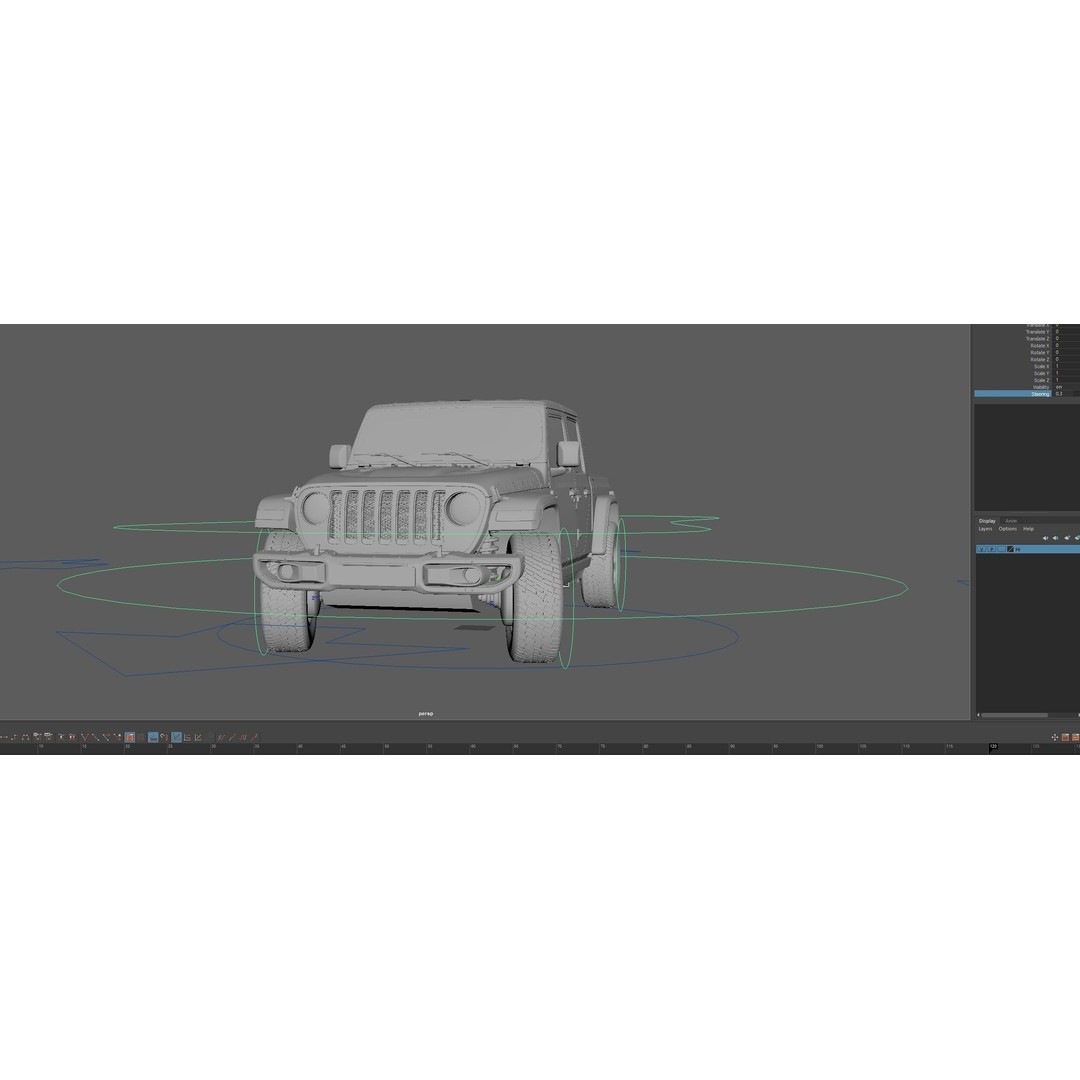1080x1080 pixels.
Task: Open the Options menu in Layer Editor
Action: coord(1008,529)
